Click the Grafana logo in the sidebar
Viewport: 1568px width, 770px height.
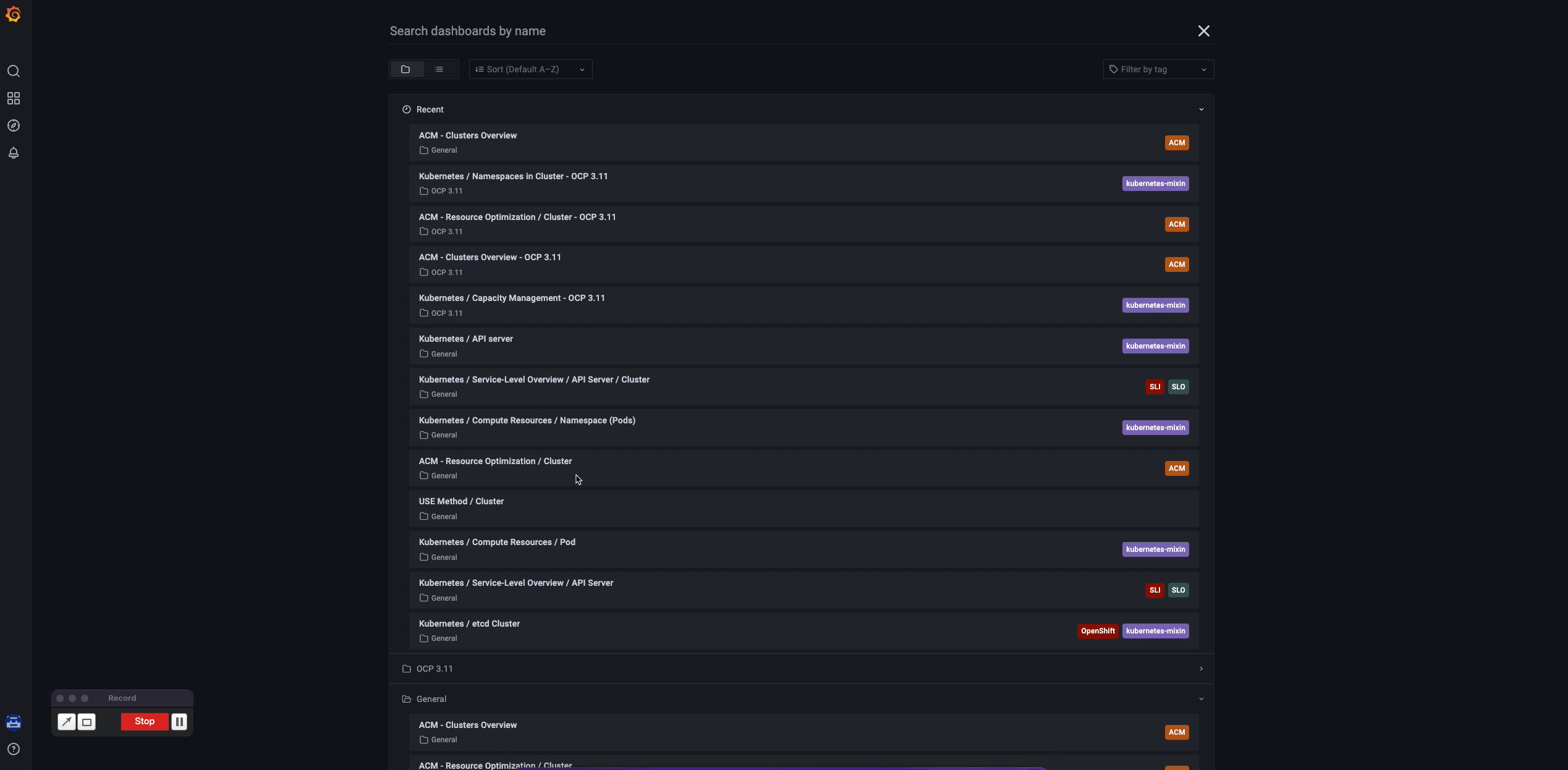(14, 14)
